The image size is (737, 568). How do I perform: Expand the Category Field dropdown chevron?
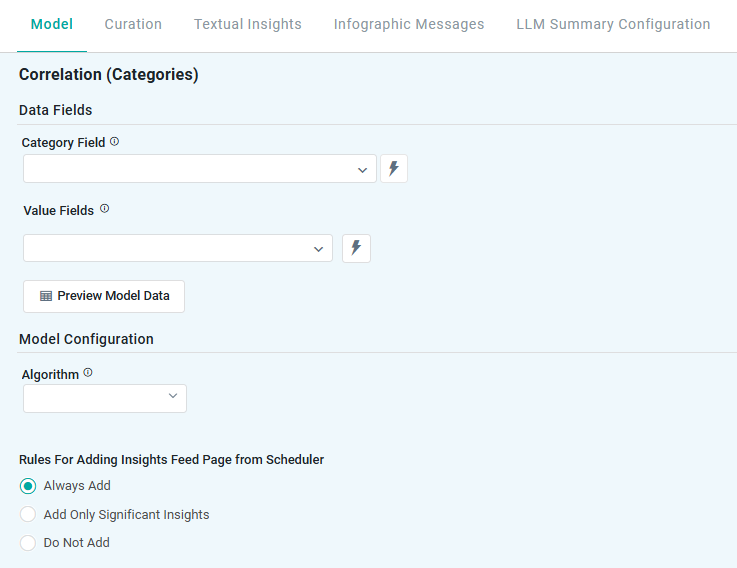362,170
